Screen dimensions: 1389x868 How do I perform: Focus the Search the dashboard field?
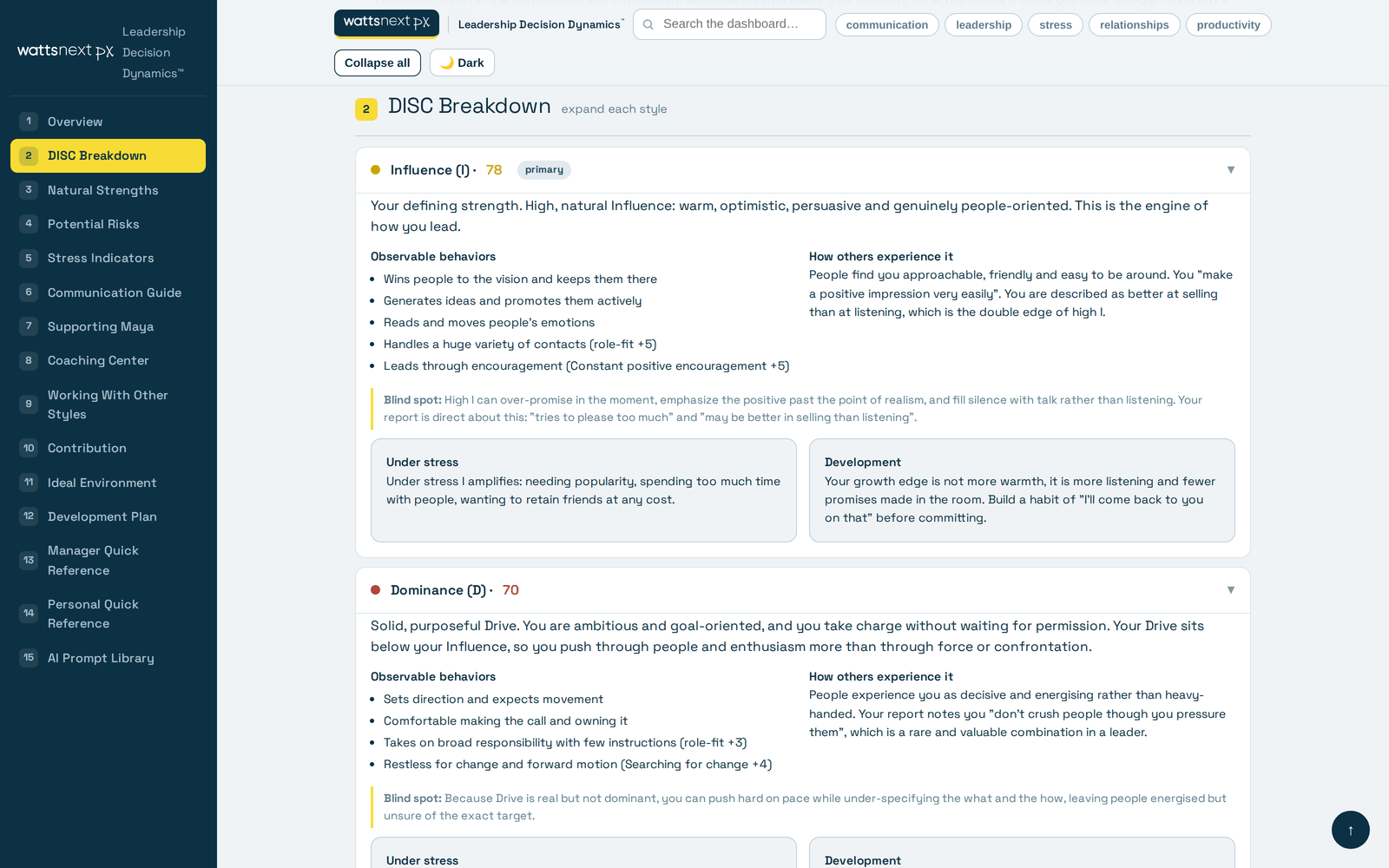click(x=729, y=24)
